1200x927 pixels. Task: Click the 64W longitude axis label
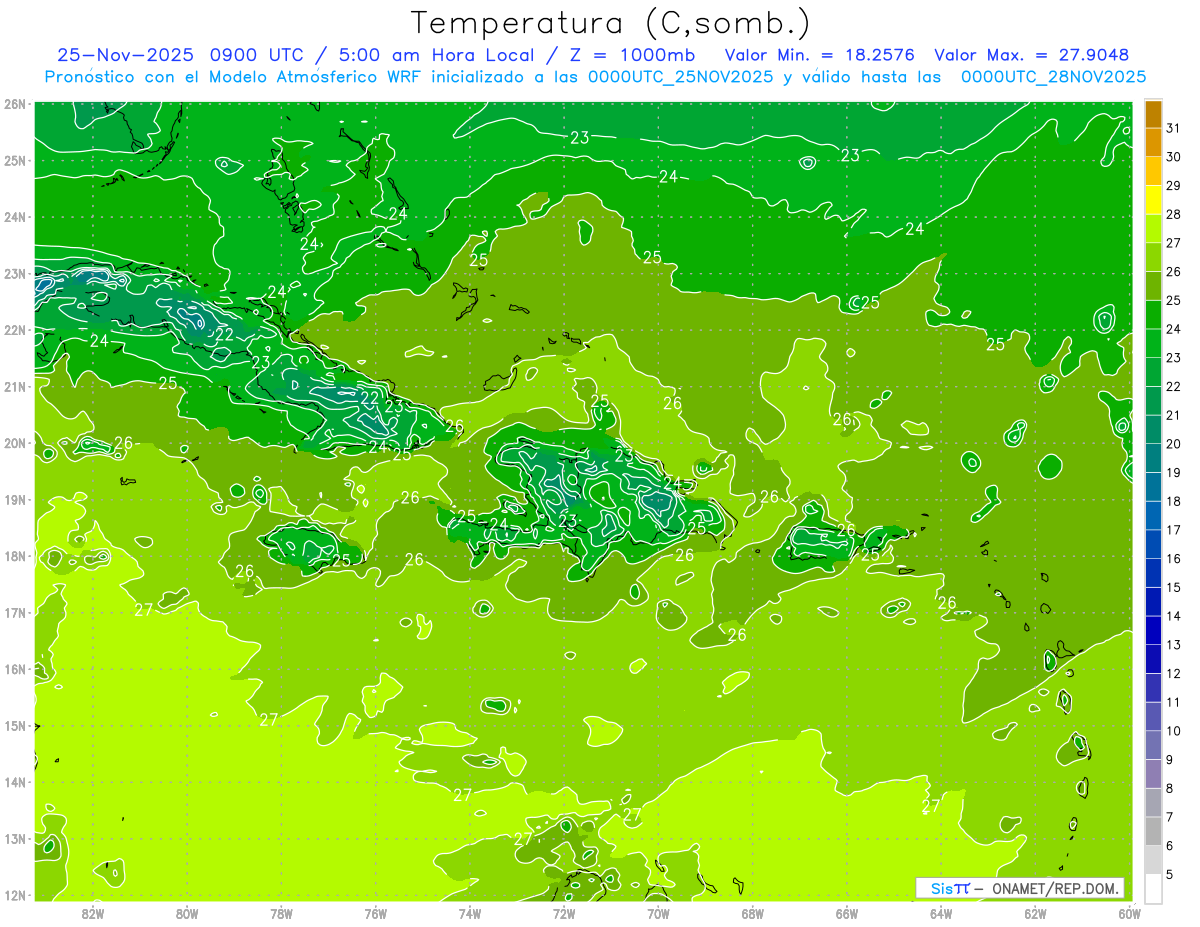tap(941, 913)
